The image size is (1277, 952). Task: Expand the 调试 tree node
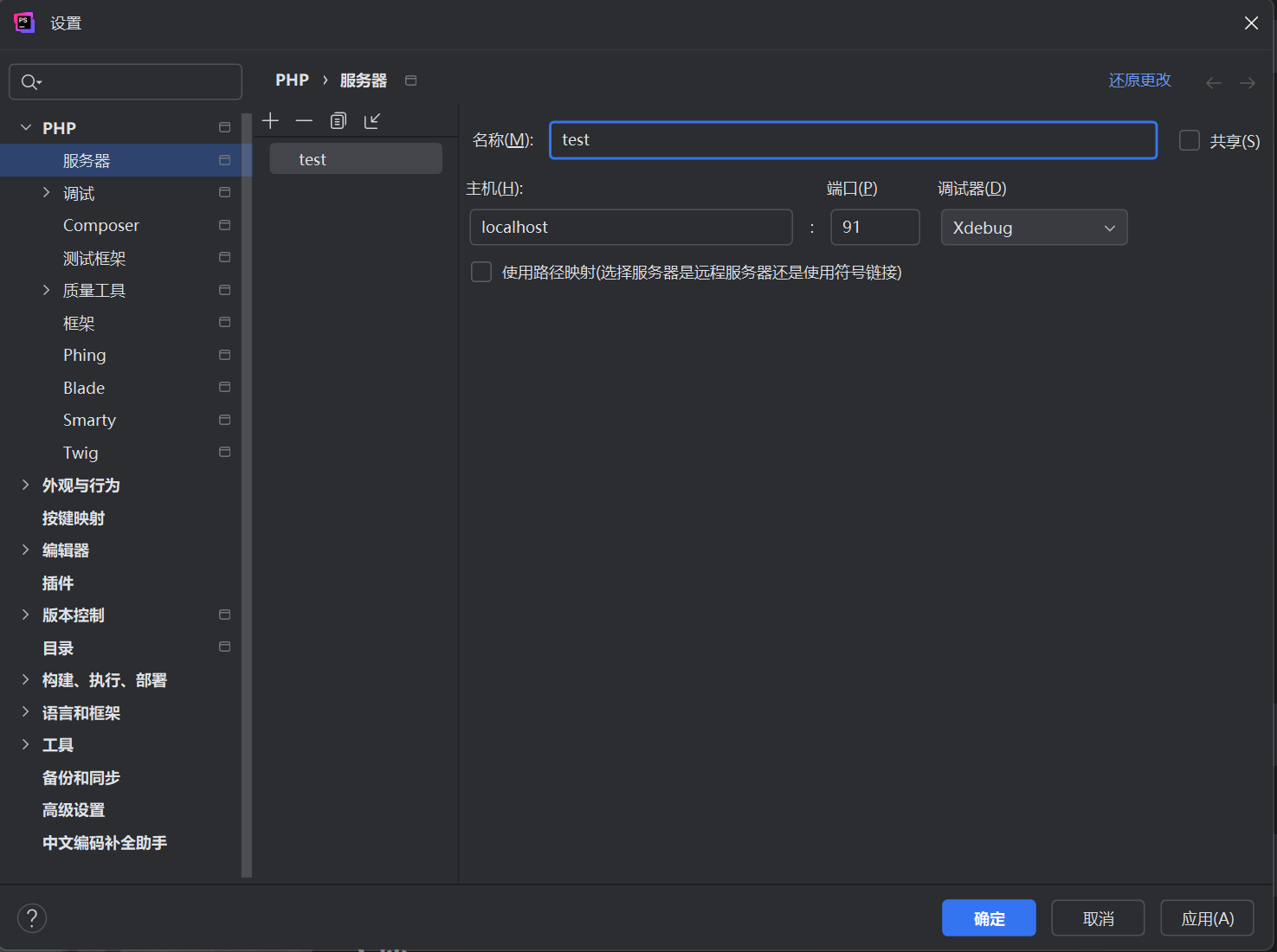coord(47,193)
